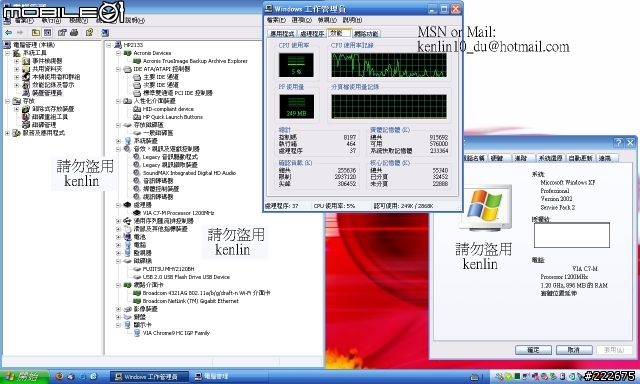Click the VIA Chrome9 HC IGP display icon
The width and height of the screenshot is (640, 384).
[137, 333]
